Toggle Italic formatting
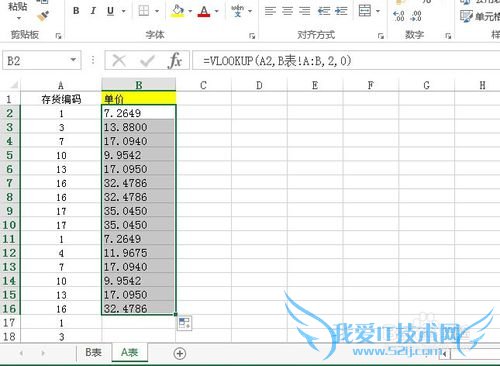The width and height of the screenshot is (500, 366). tap(93, 11)
